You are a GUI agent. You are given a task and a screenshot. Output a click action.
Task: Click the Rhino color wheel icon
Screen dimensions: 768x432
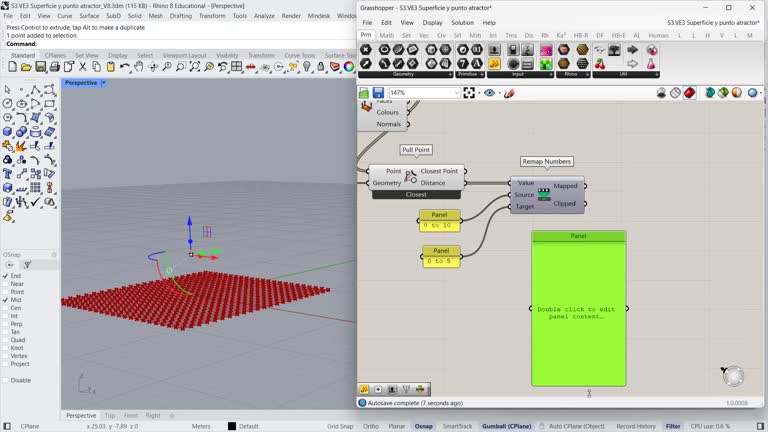[x=349, y=67]
